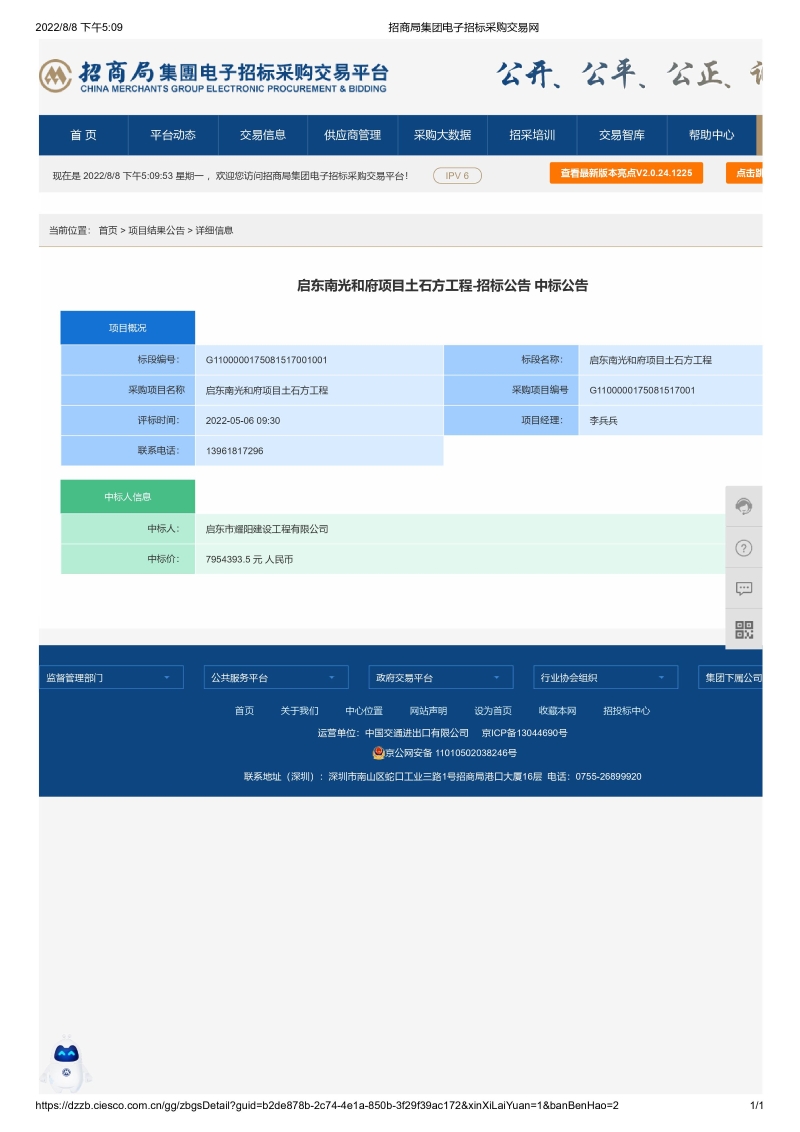
Task: Click the page URL at bottom
Action: click(327, 1105)
